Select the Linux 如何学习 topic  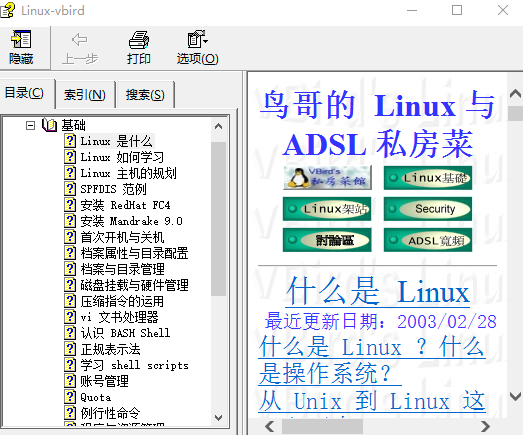(x=122, y=157)
